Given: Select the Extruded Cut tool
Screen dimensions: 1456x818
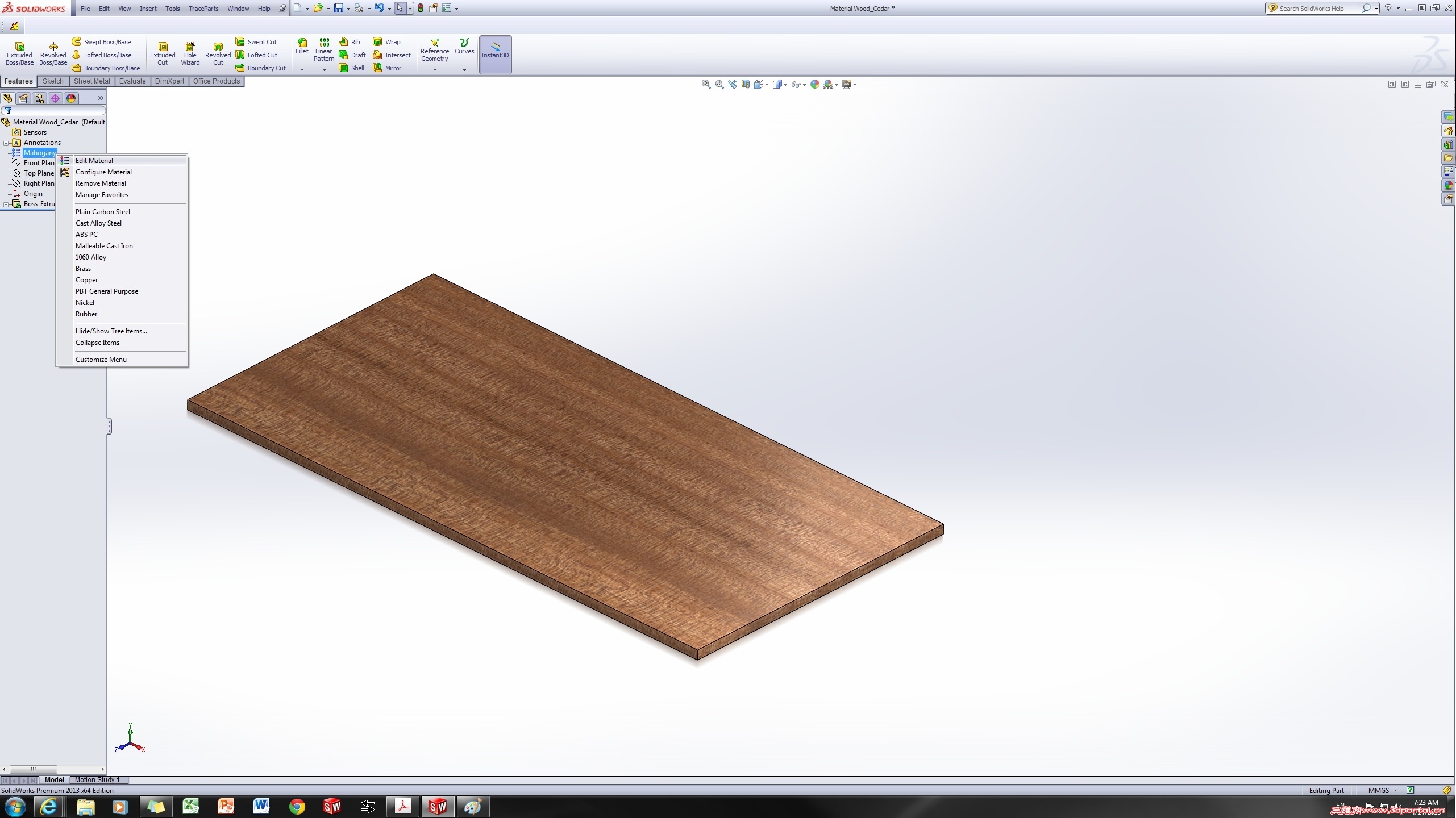Looking at the screenshot, I should (x=163, y=53).
